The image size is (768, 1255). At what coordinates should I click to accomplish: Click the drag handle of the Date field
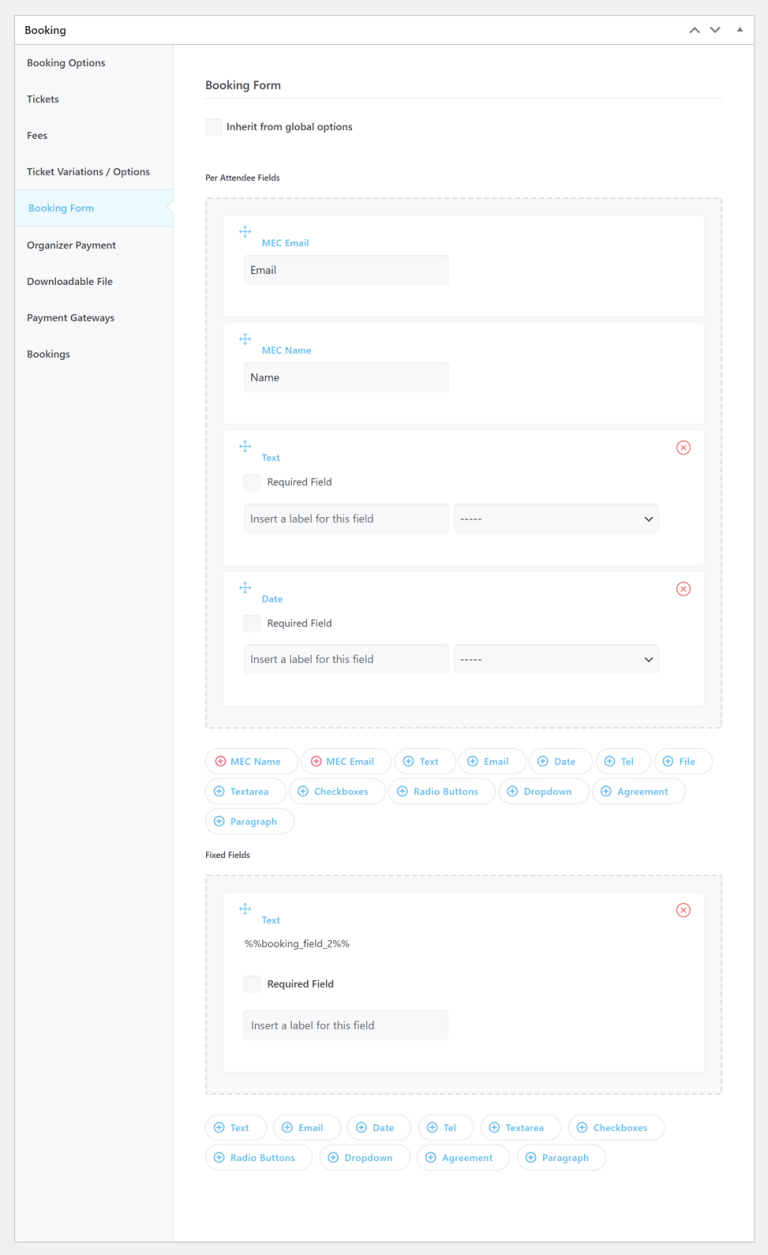coord(245,588)
